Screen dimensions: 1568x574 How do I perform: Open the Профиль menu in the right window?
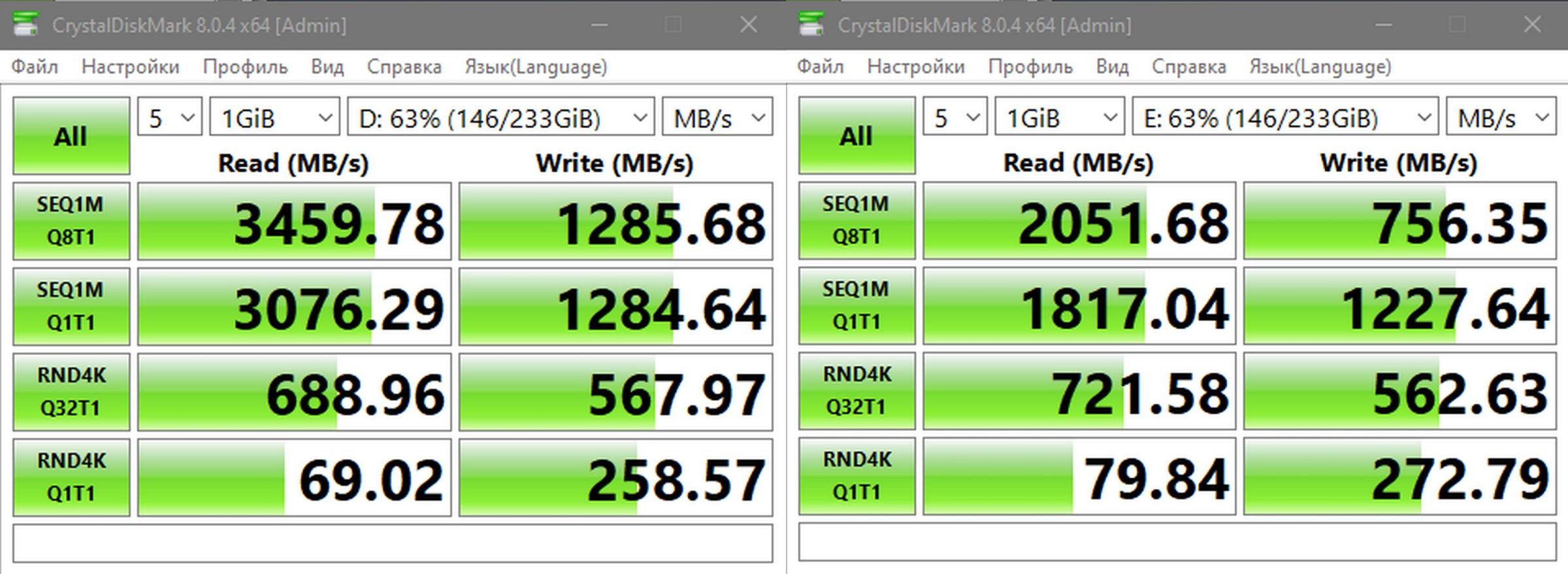point(1031,67)
